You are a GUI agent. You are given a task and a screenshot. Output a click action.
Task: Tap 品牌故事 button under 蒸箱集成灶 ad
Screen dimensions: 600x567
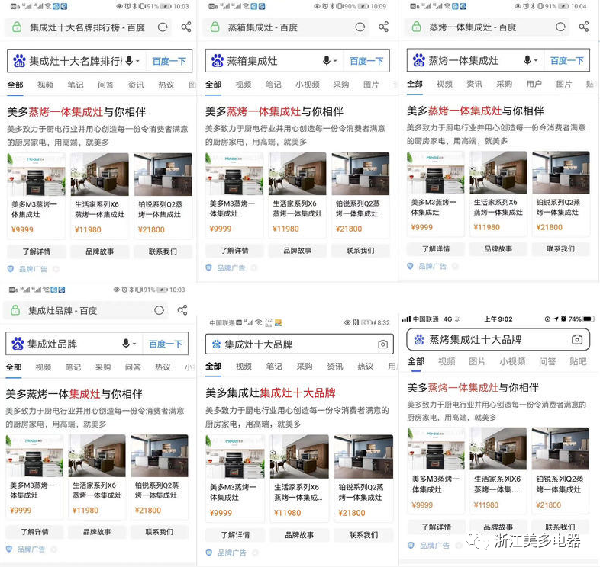pyautogui.click(x=297, y=251)
